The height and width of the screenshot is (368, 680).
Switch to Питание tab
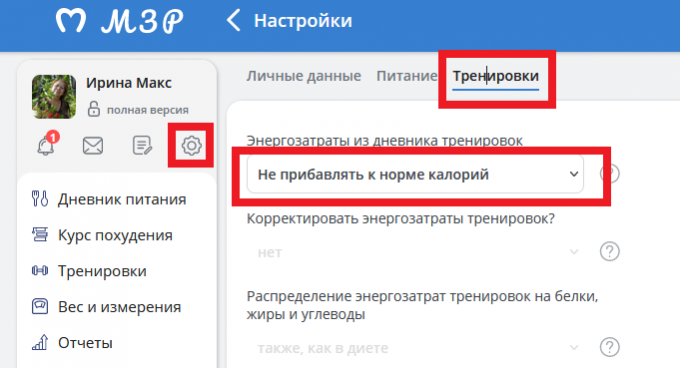point(406,76)
